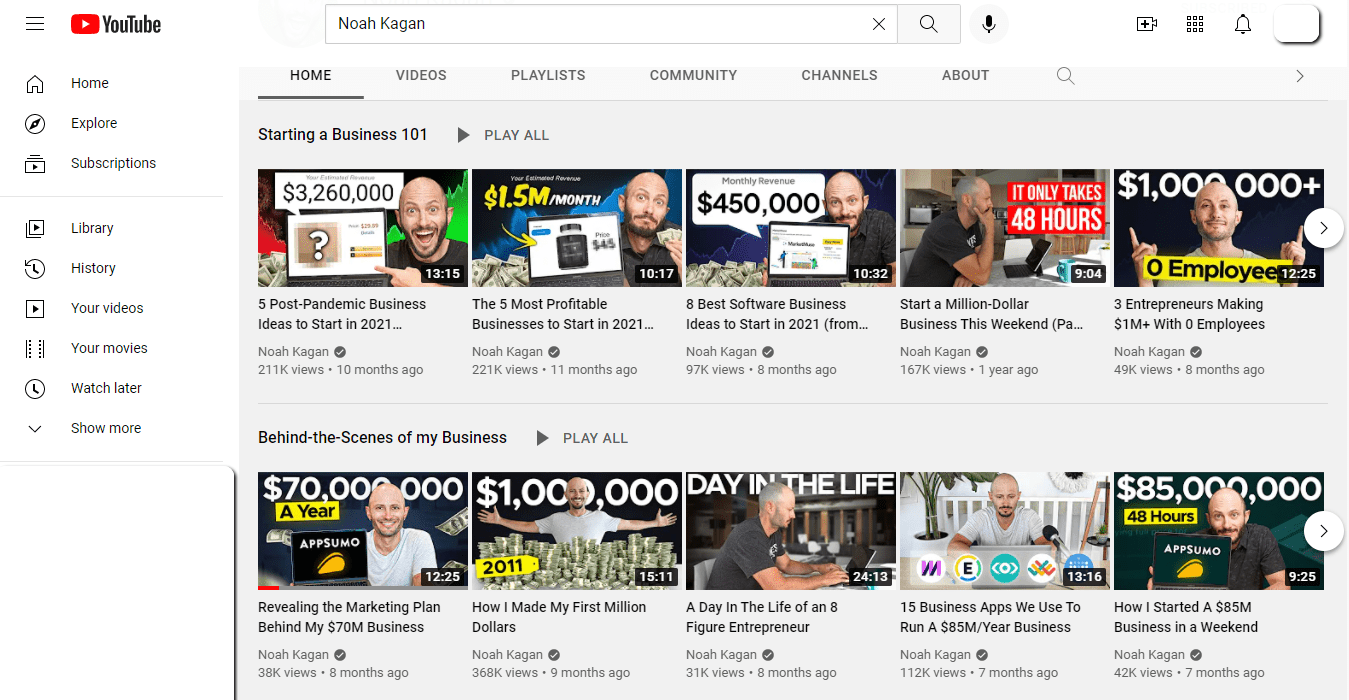This screenshot has height=700, width=1349.
Task: Click Noah Kagan under the 368K views video
Action: click(507, 654)
